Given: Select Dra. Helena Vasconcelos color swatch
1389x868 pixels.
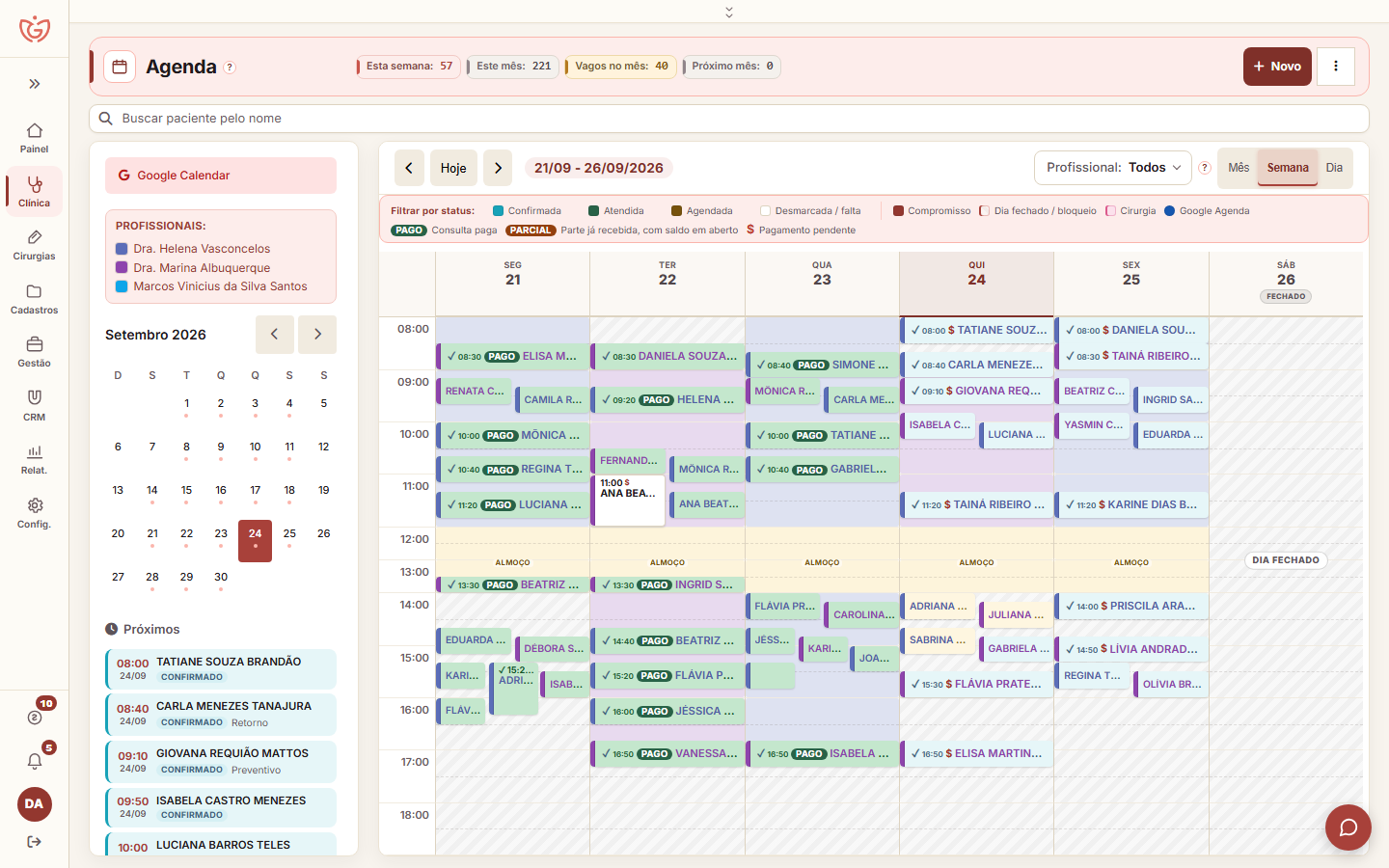Looking at the screenshot, I should pyautogui.click(x=122, y=249).
